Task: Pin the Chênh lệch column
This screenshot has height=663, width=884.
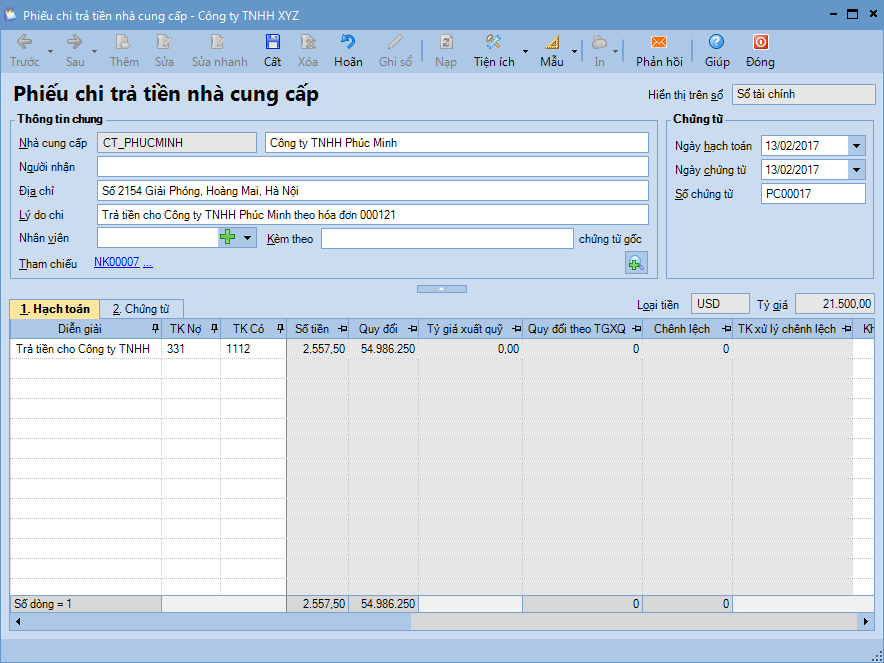Action: pos(726,329)
